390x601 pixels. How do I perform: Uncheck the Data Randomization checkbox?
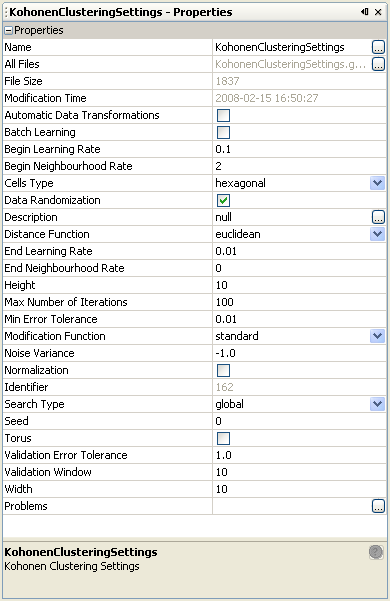(x=223, y=200)
